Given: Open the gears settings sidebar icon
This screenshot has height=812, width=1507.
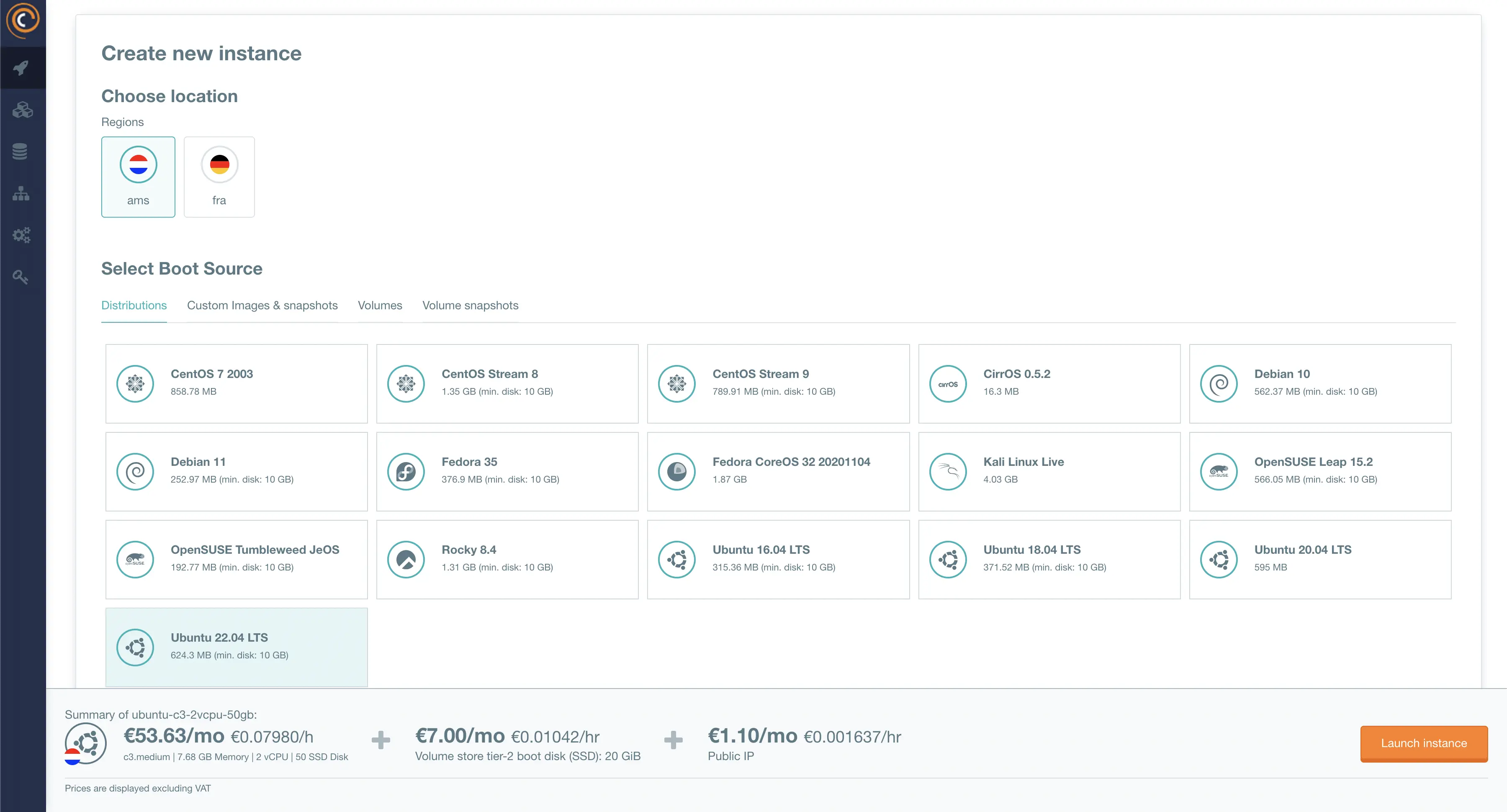Looking at the screenshot, I should 22,235.
